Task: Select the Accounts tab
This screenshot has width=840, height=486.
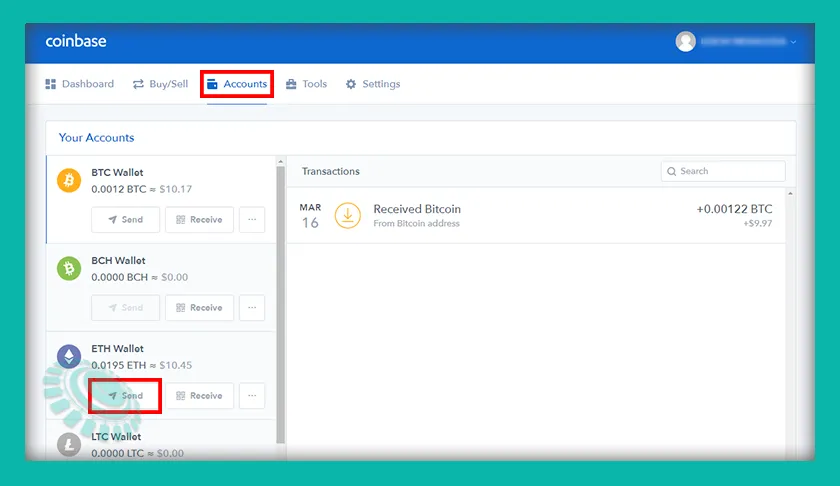Action: (237, 84)
